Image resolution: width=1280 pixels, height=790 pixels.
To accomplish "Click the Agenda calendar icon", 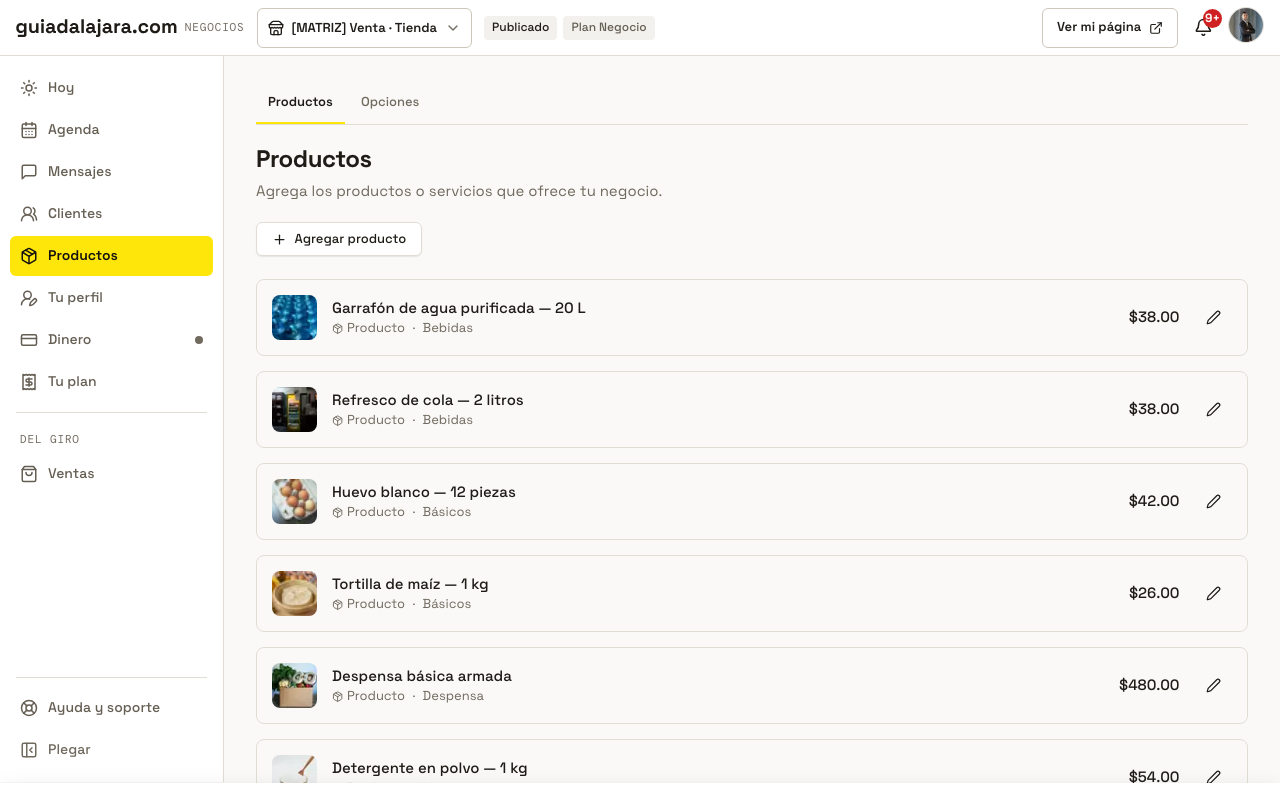I will pos(29,130).
